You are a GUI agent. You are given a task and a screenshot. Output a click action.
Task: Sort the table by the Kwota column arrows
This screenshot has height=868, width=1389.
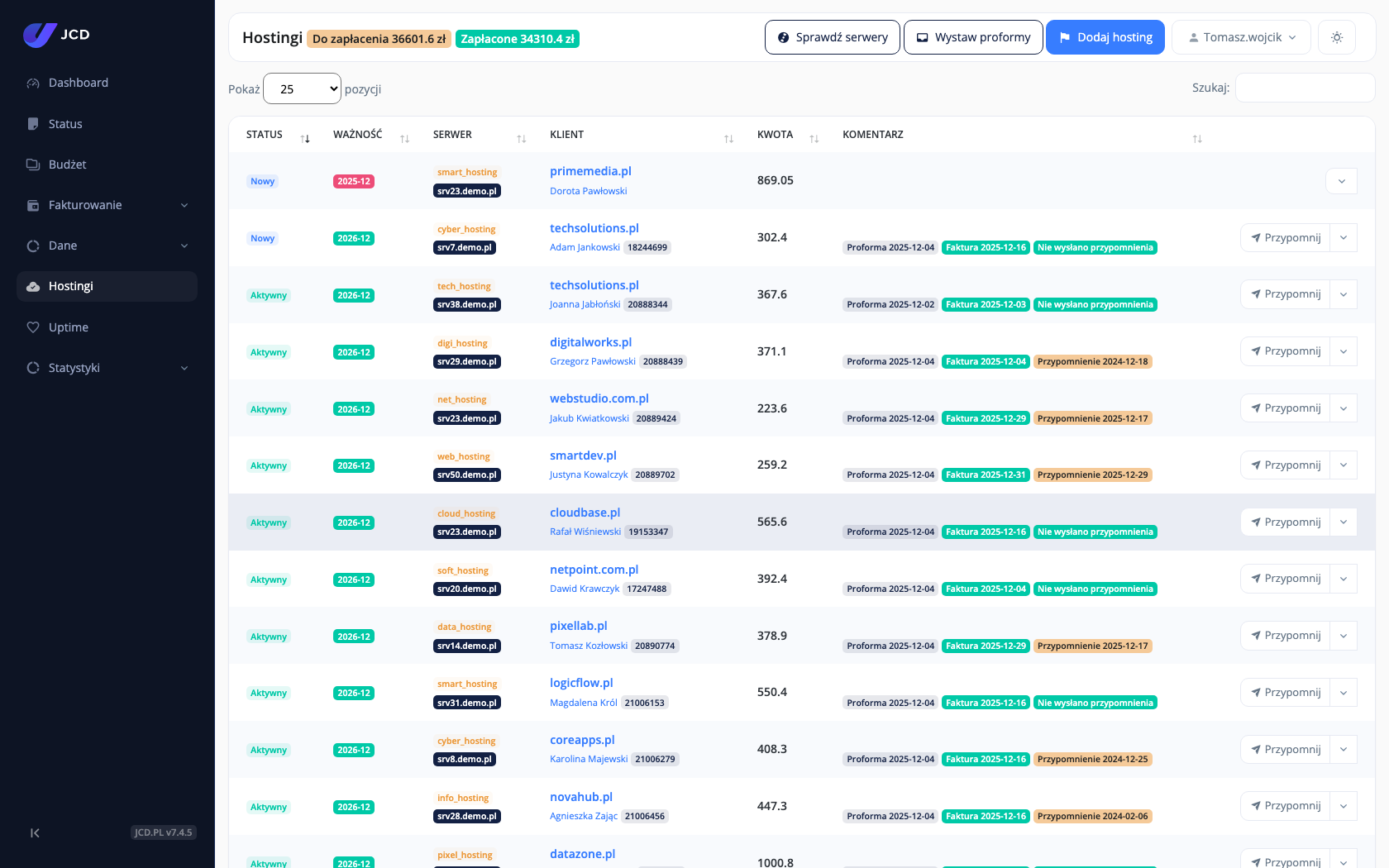pos(814,139)
